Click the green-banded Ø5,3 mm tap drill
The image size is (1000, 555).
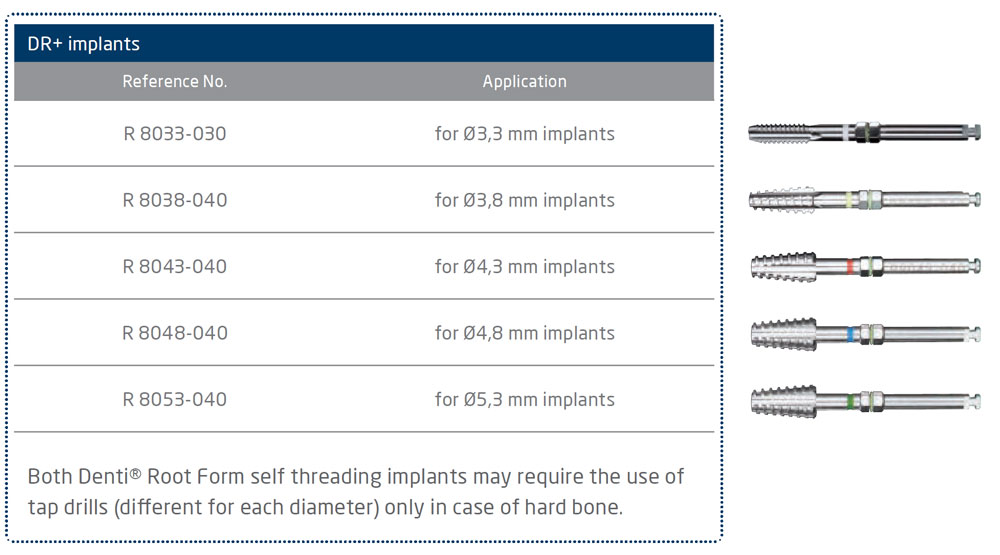[x=864, y=400]
